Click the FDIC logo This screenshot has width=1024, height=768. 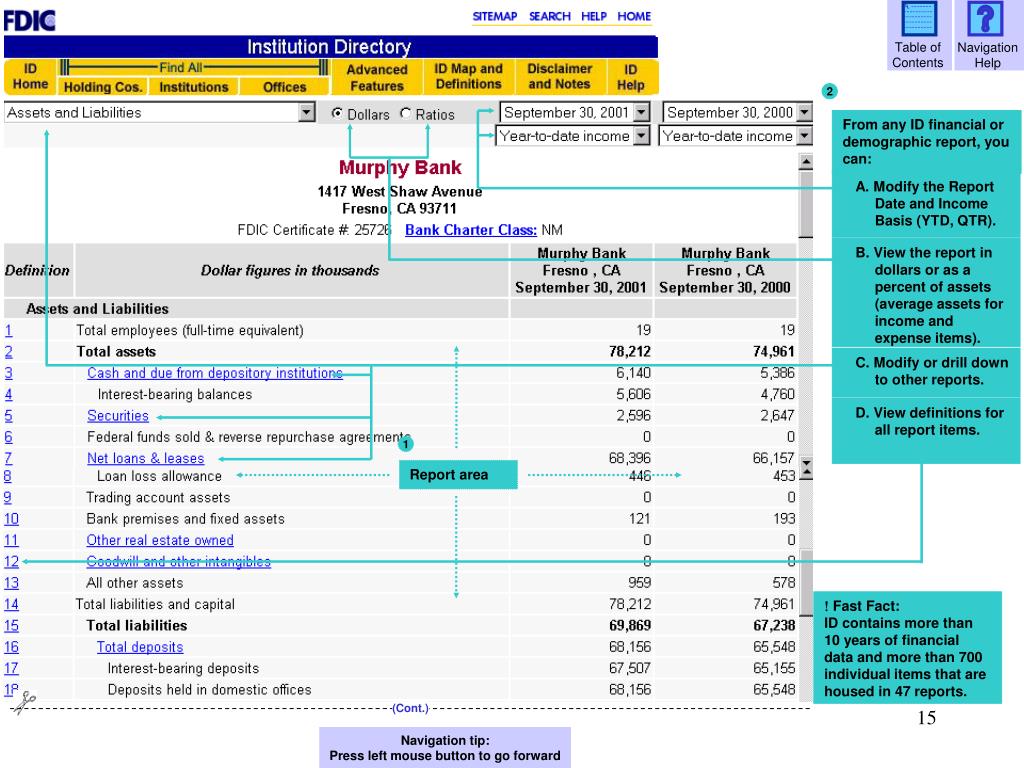[29, 20]
